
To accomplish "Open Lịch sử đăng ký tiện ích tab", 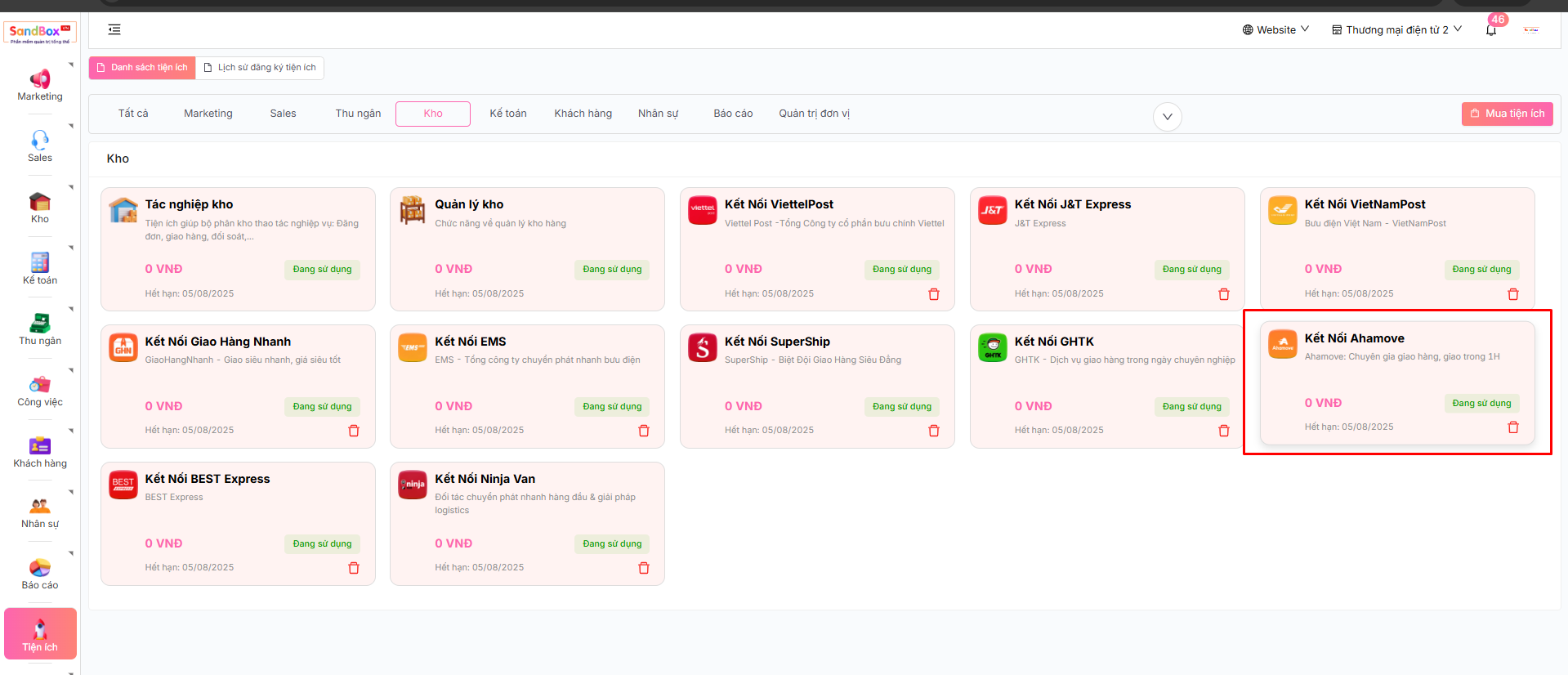I will point(260,68).
